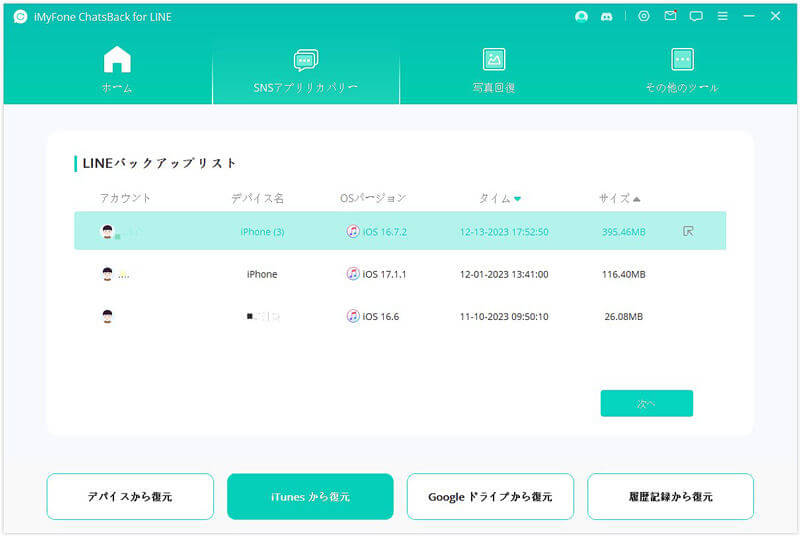Close the ChatsBack window
The width and height of the screenshot is (800, 536).
point(776,16)
